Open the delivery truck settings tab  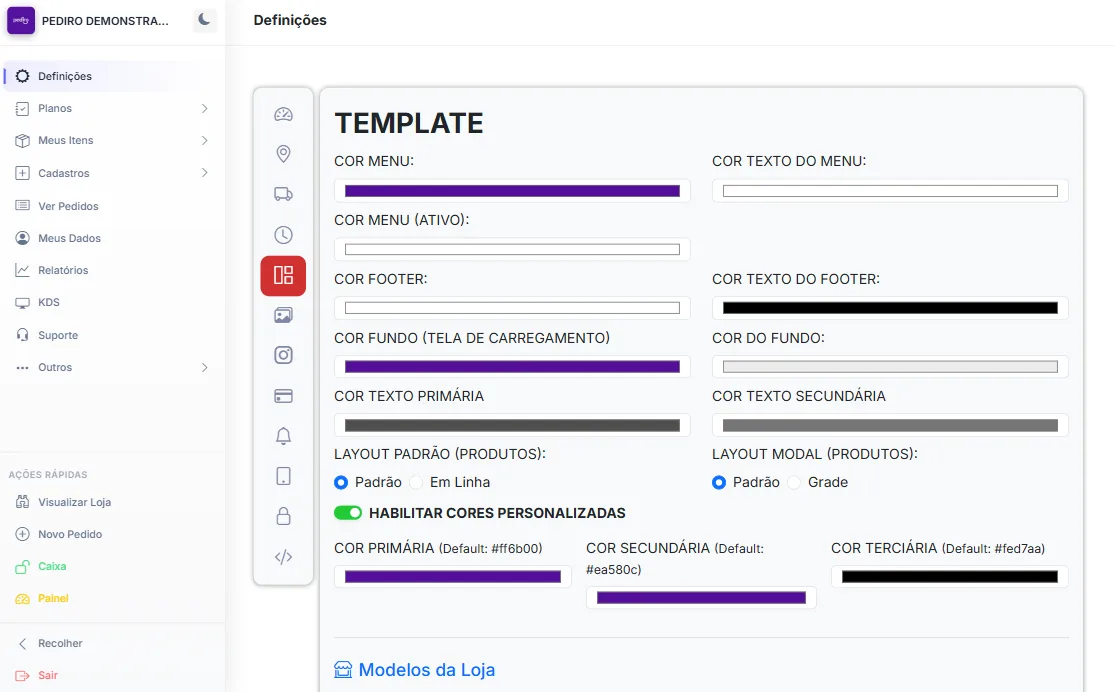tap(283, 194)
